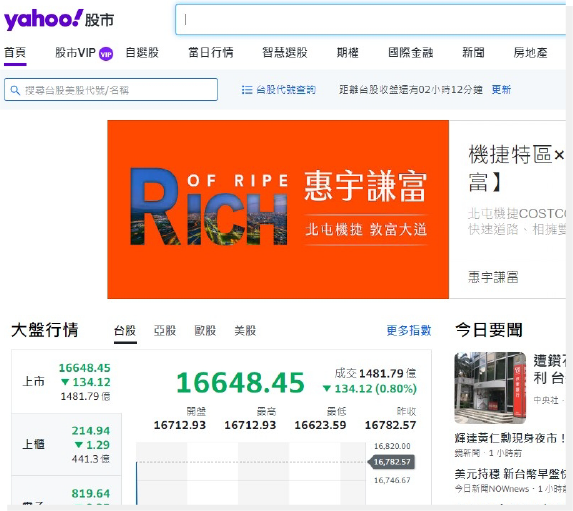Click the magnifier icon in stock search
The height and width of the screenshot is (511, 573).
(15, 90)
